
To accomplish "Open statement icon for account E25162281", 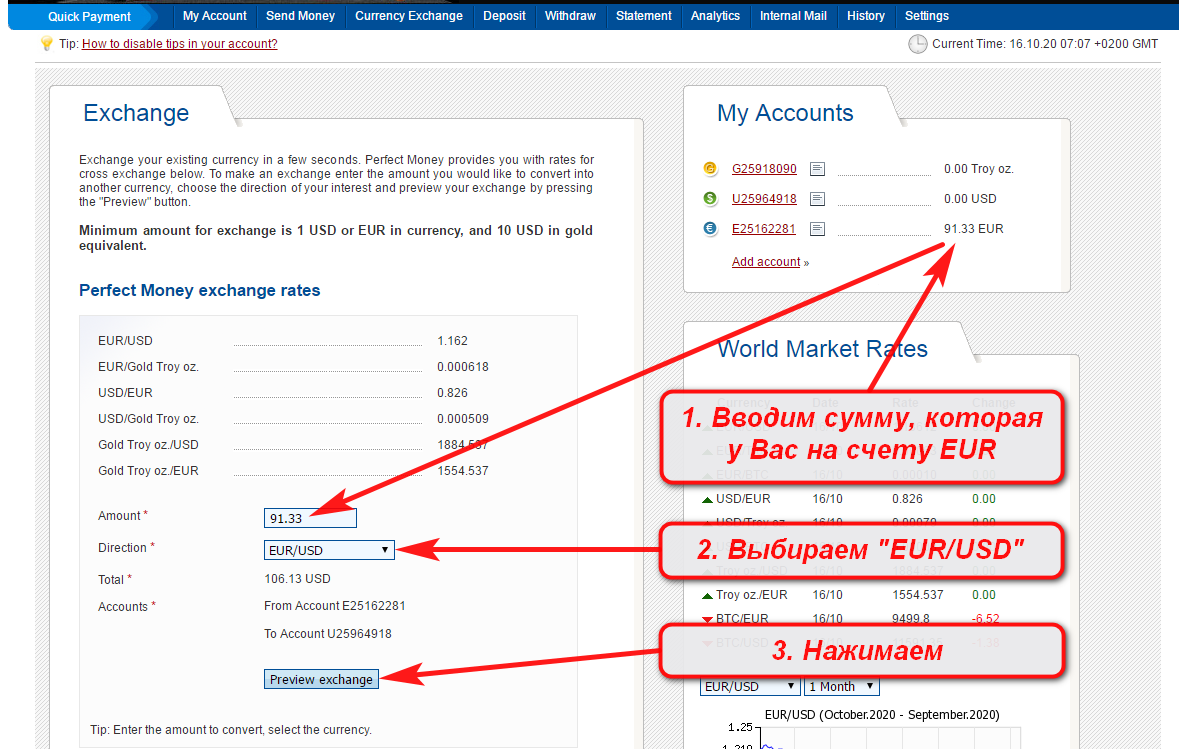I will (817, 229).
